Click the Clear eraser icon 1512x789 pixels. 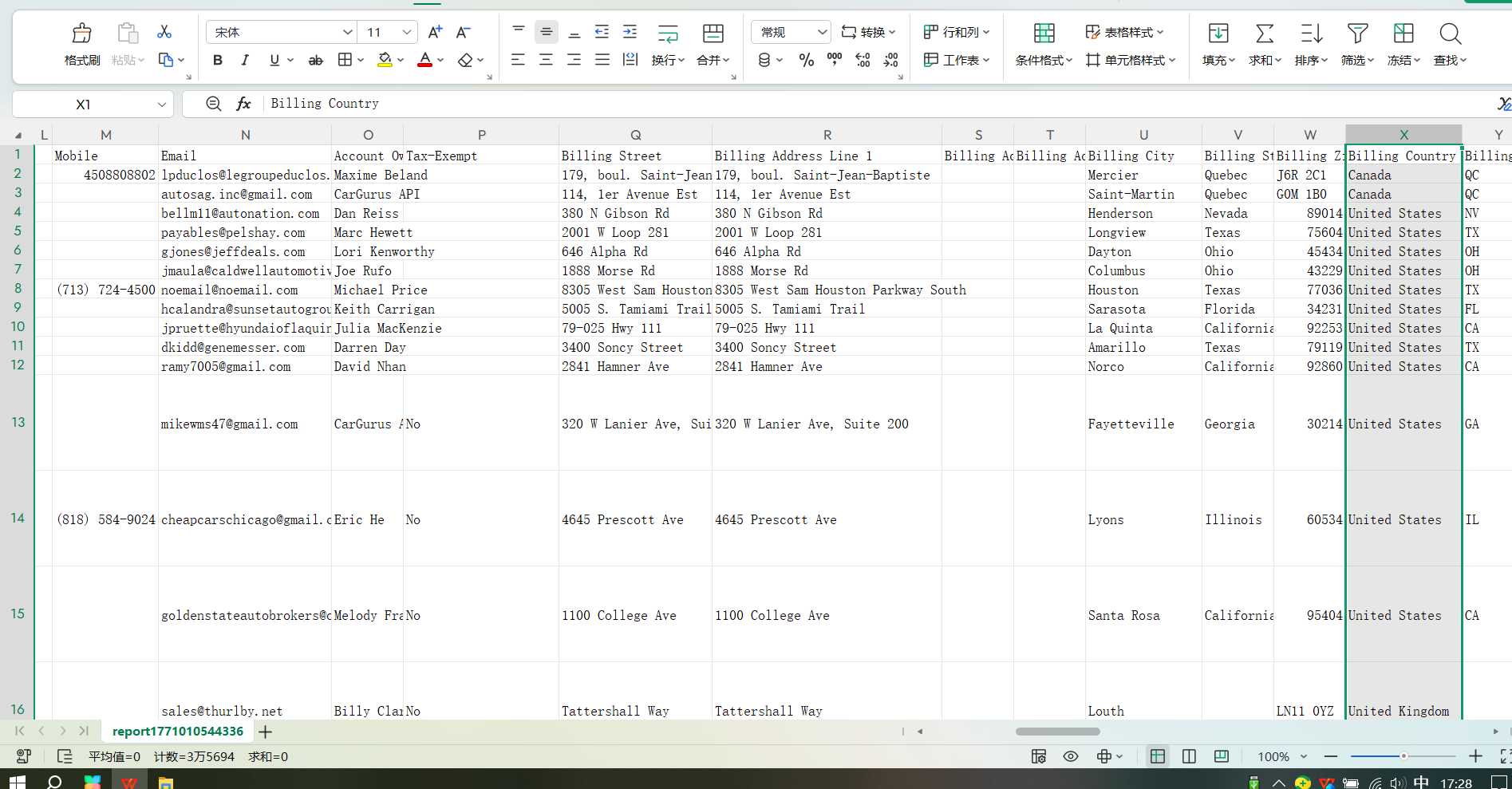click(465, 60)
